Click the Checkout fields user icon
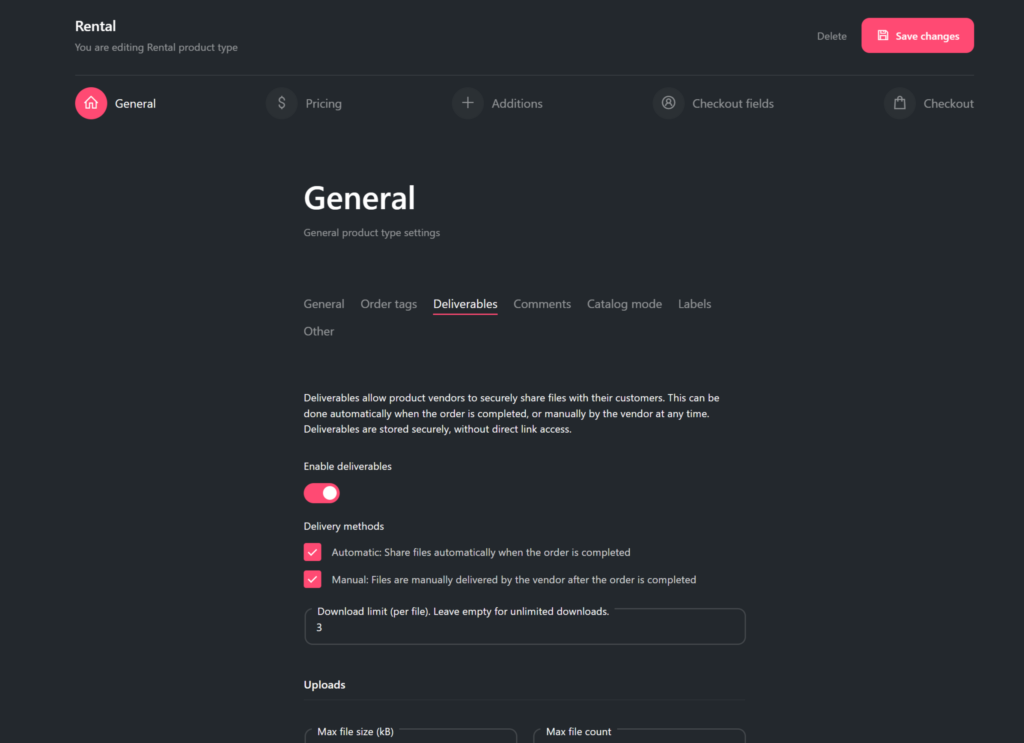This screenshot has width=1024, height=743. (x=668, y=103)
